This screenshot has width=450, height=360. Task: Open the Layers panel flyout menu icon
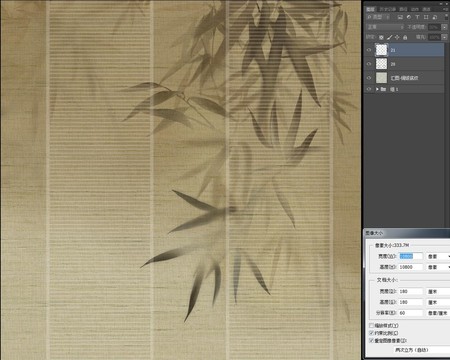pos(446,9)
